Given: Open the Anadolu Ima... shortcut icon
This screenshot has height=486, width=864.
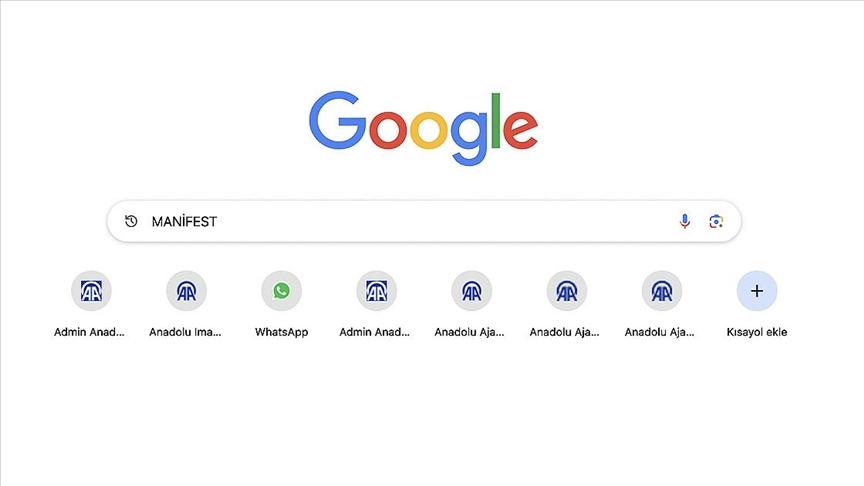Looking at the screenshot, I should [186, 291].
